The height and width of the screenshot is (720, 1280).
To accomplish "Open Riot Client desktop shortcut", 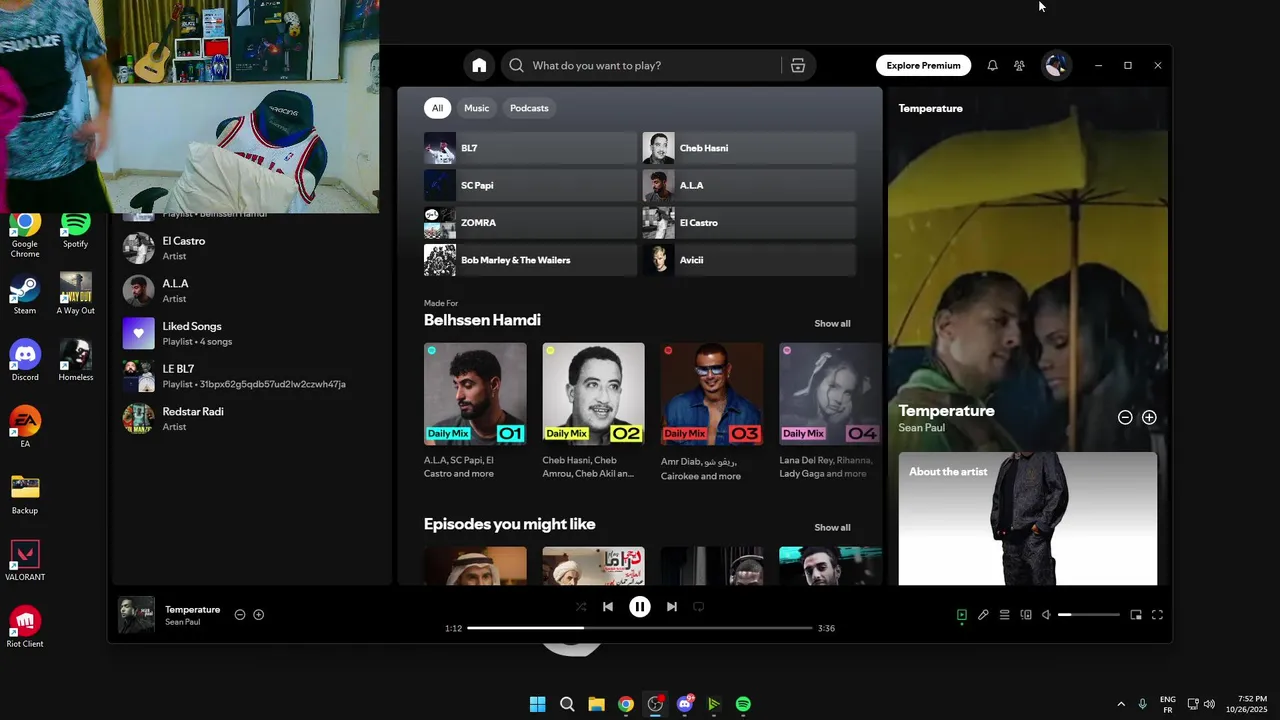I will (x=25, y=628).
